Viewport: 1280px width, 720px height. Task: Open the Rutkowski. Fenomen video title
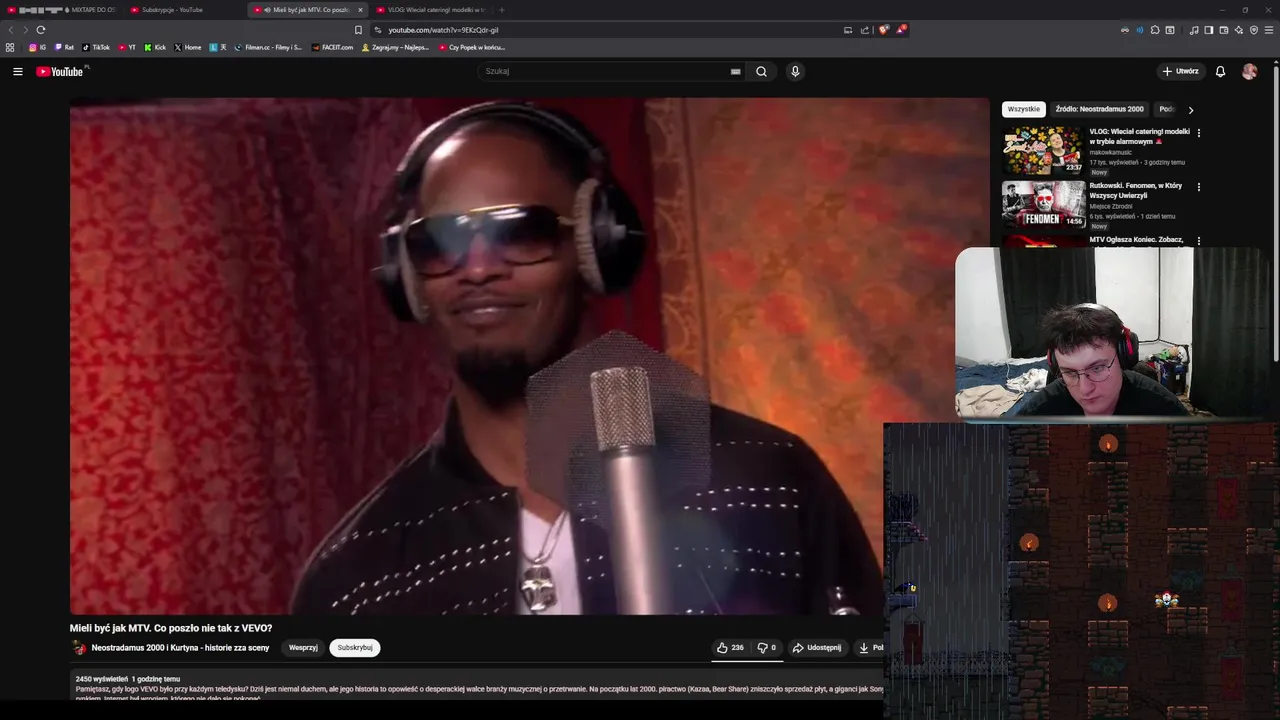tap(1136, 190)
